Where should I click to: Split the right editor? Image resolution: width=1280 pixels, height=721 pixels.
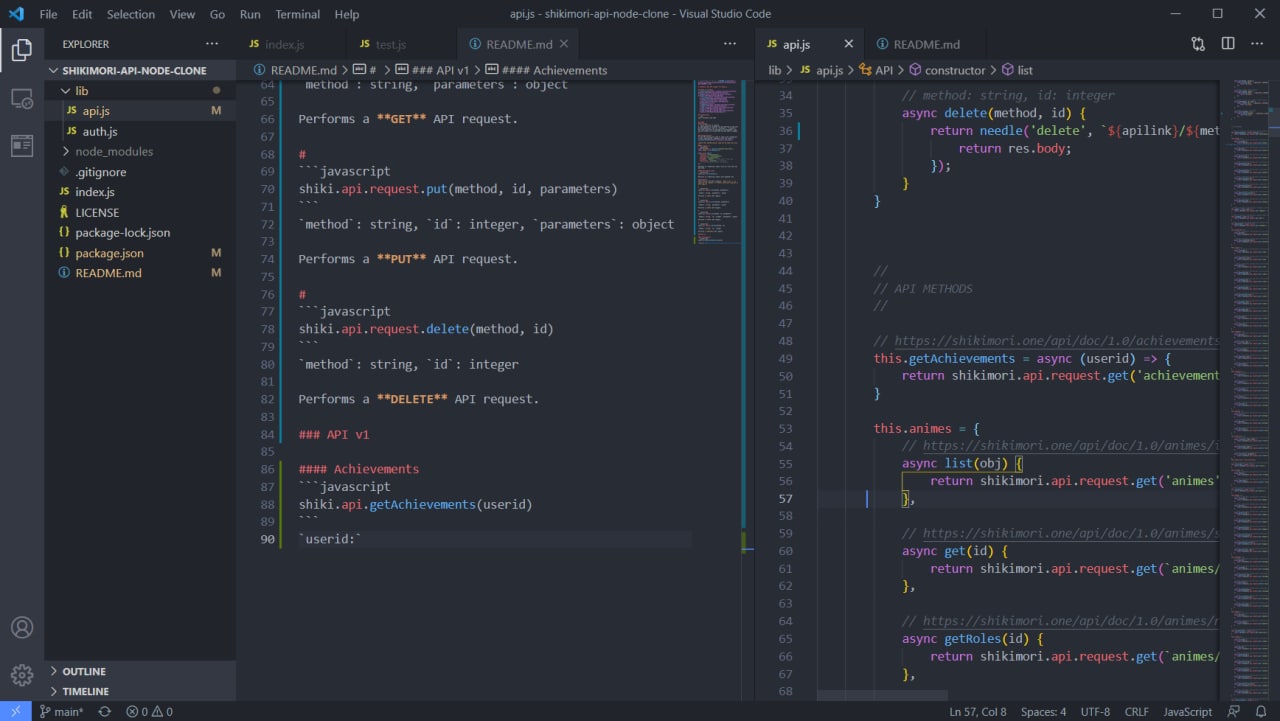coord(1228,44)
